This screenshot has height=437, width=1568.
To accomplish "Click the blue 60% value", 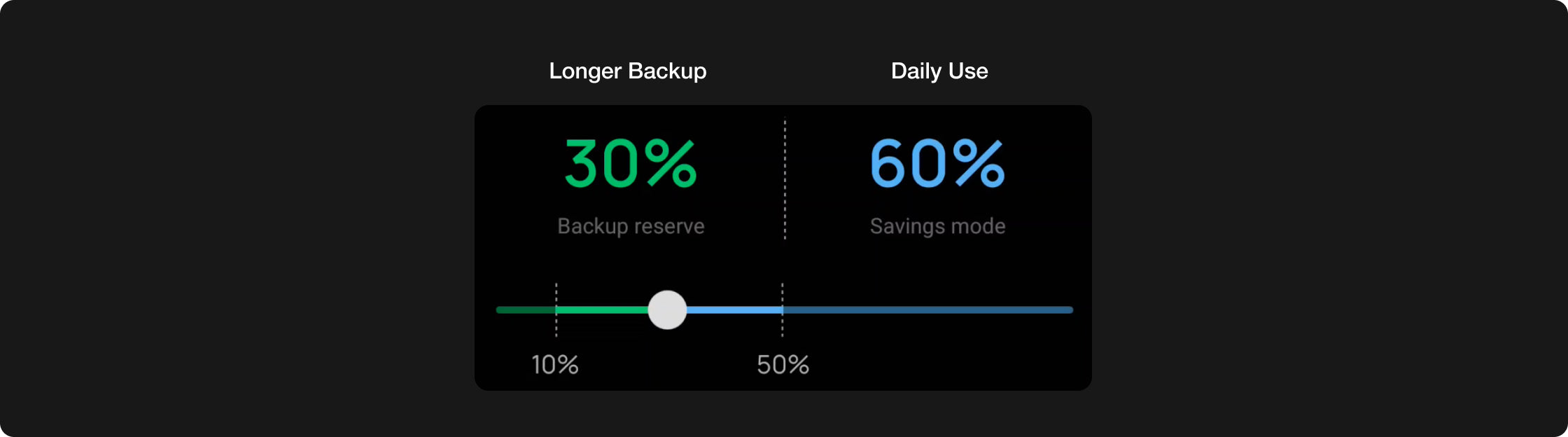I will click(937, 164).
